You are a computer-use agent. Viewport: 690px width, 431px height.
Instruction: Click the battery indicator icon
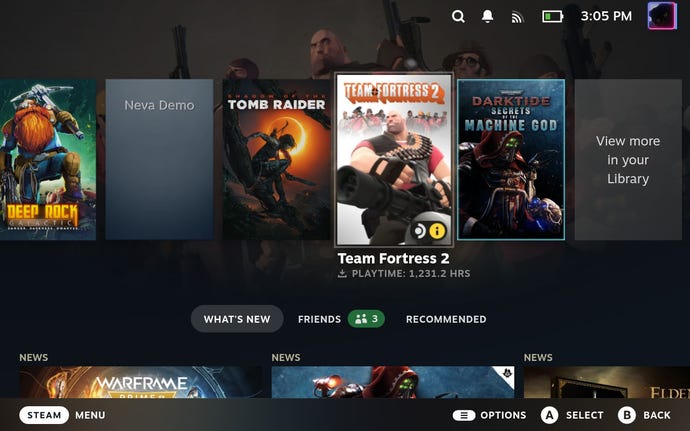(x=552, y=16)
